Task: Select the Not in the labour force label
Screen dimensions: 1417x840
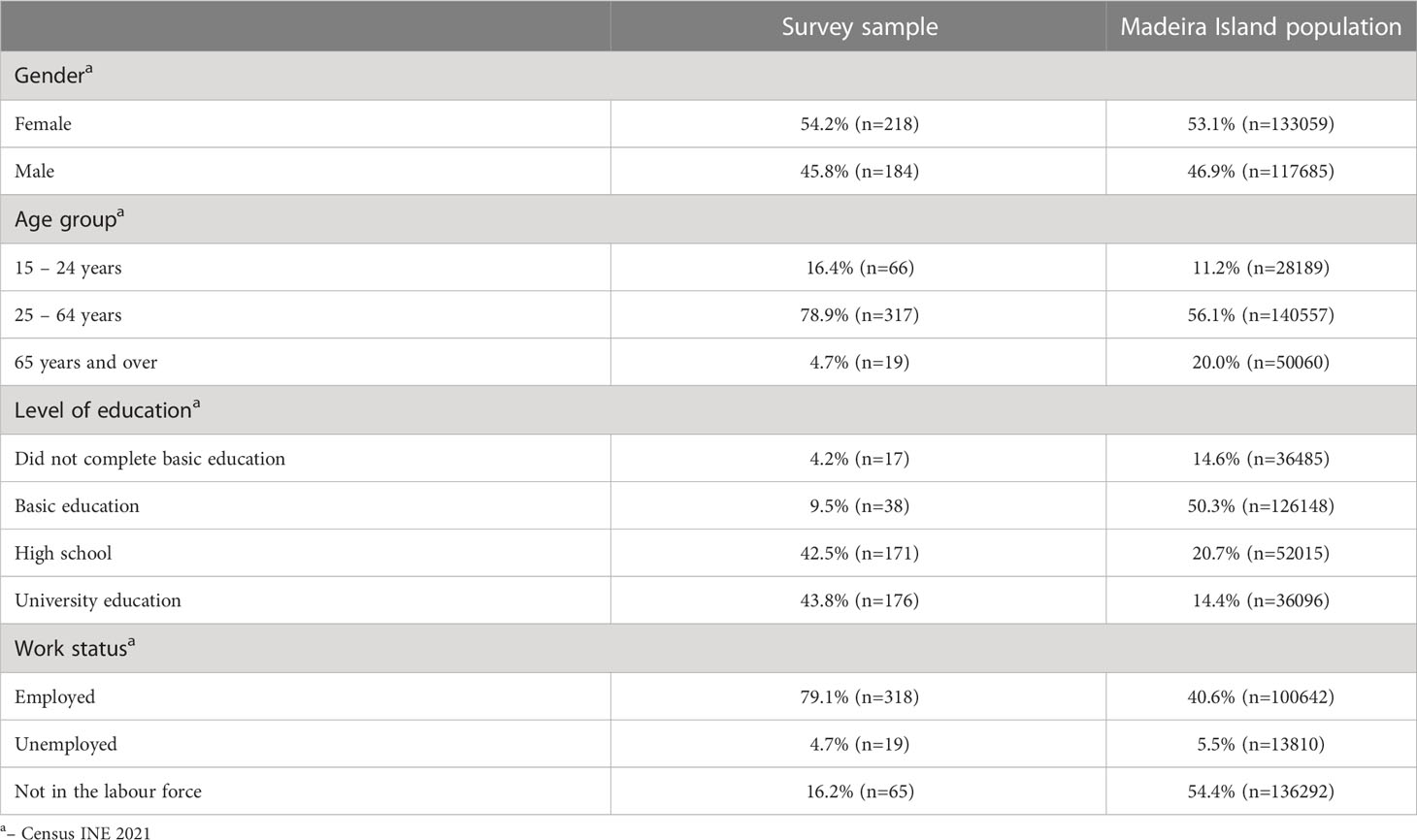Action: 108,792
